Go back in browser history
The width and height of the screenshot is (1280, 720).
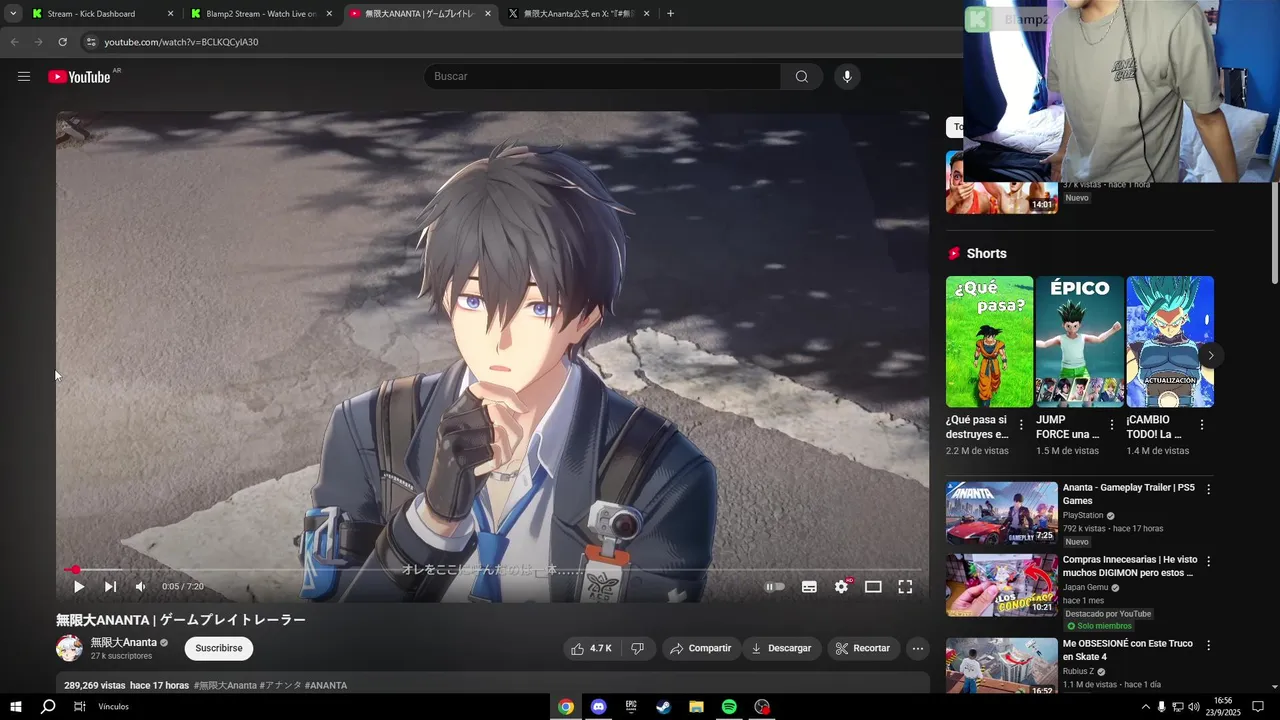(x=14, y=42)
